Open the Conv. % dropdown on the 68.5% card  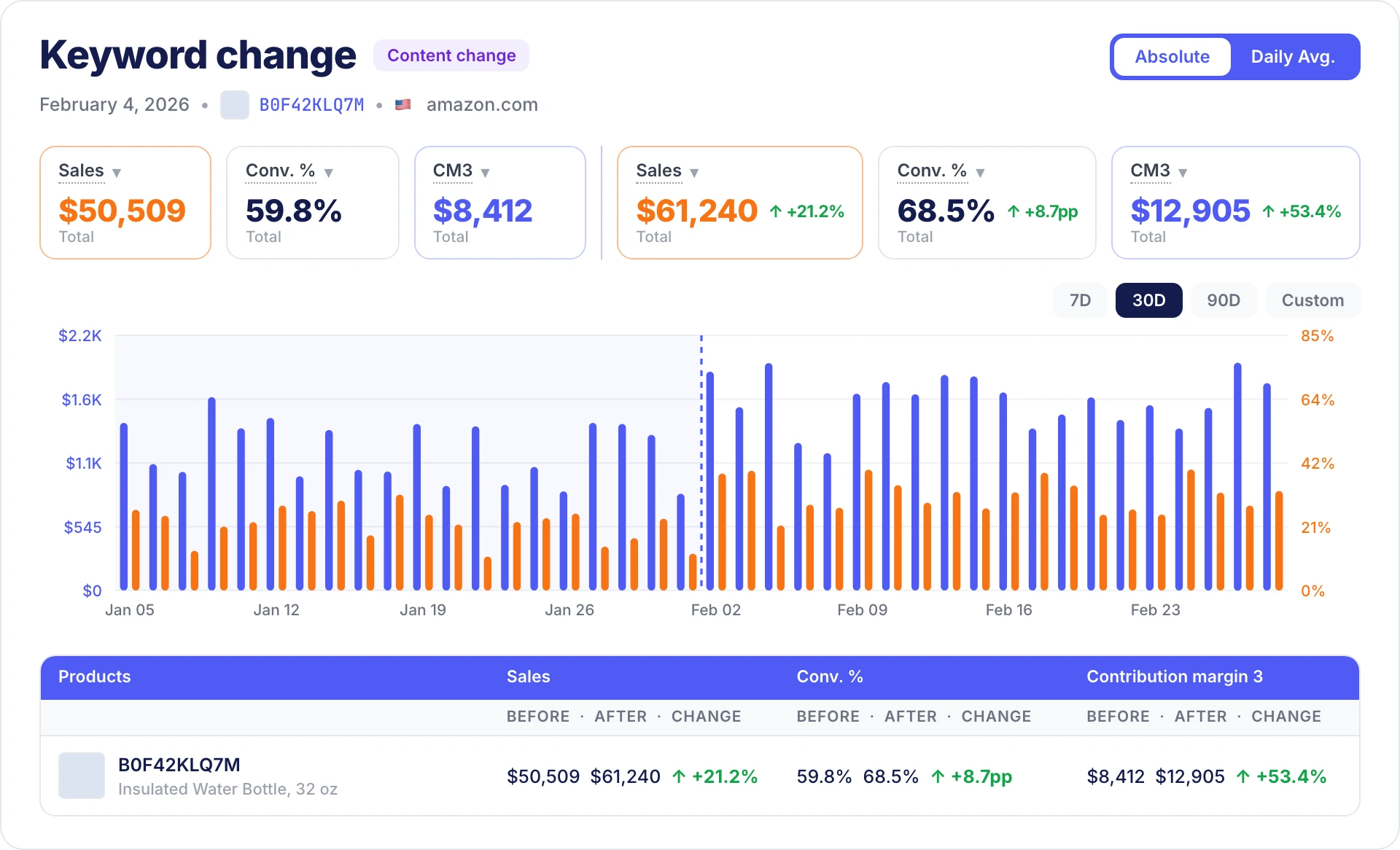pyautogui.click(x=980, y=173)
